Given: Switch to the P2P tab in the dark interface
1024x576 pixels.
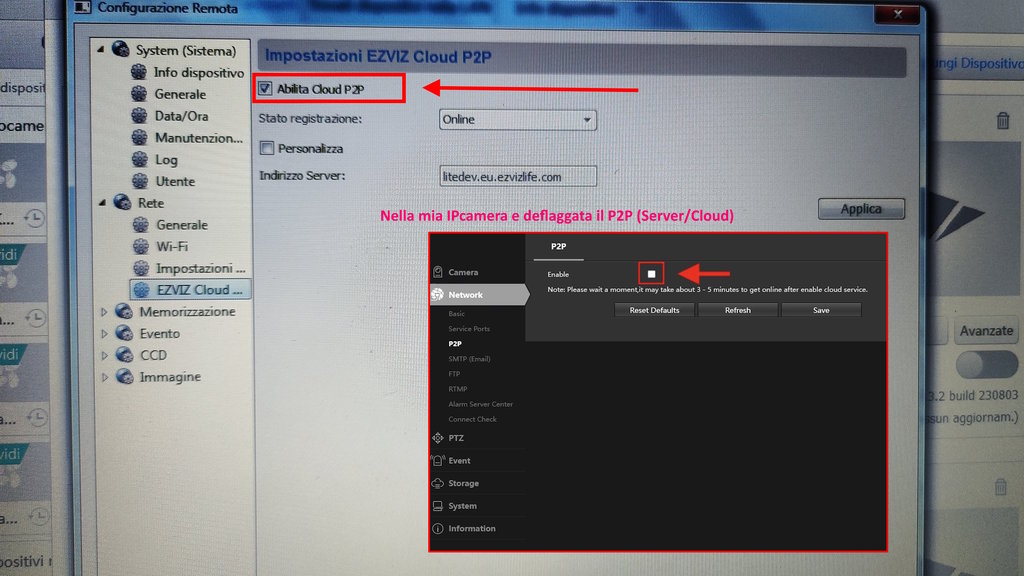Looking at the screenshot, I should 558,246.
